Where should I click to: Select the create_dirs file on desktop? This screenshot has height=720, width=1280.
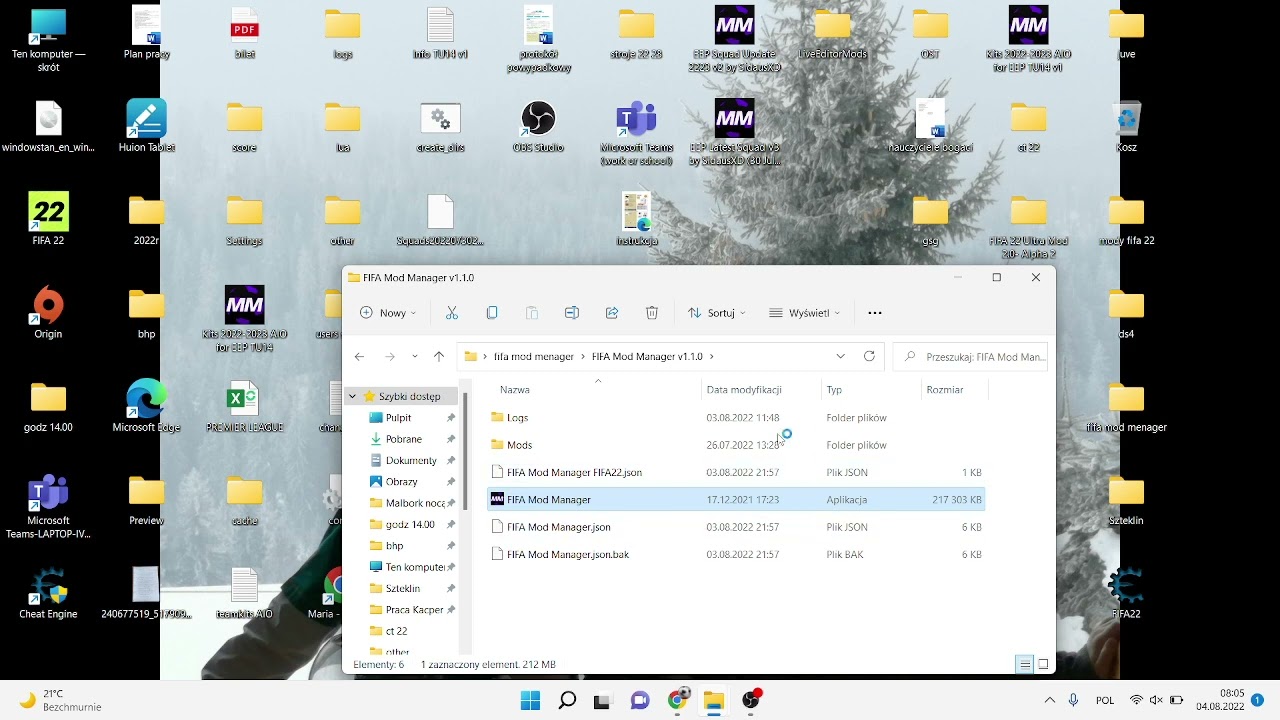click(x=440, y=127)
